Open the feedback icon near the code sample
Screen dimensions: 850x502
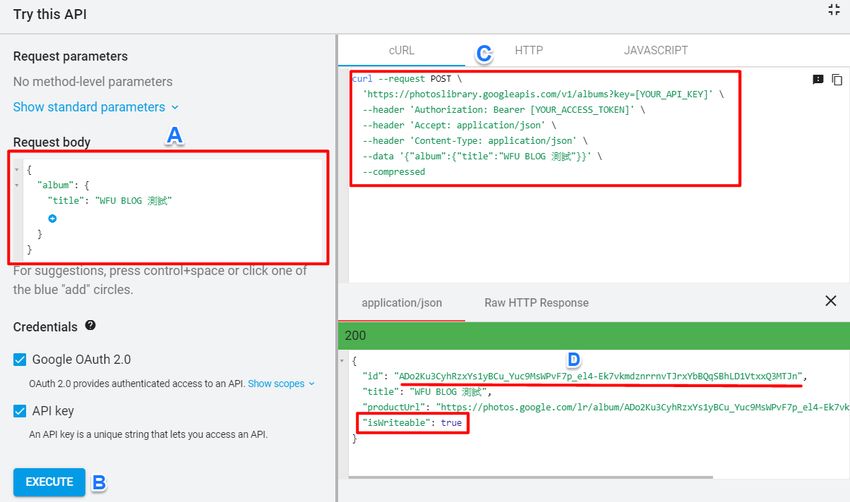tap(818, 80)
